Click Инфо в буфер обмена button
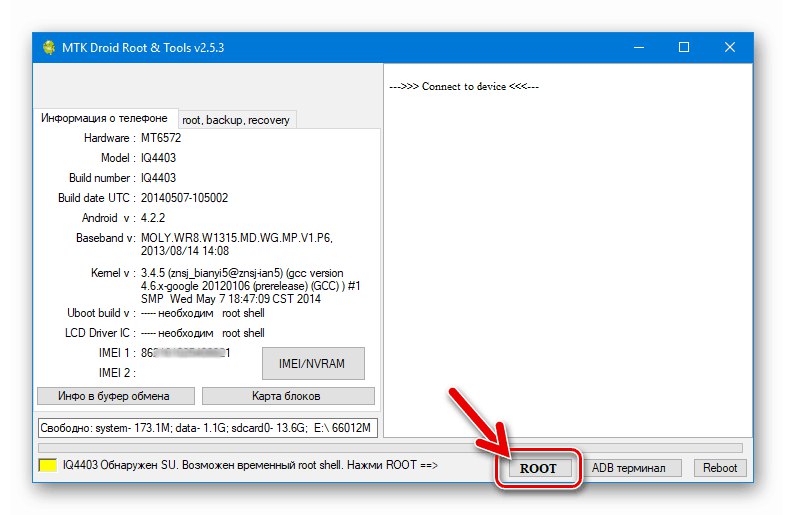The width and height of the screenshot is (786, 515). [115, 396]
